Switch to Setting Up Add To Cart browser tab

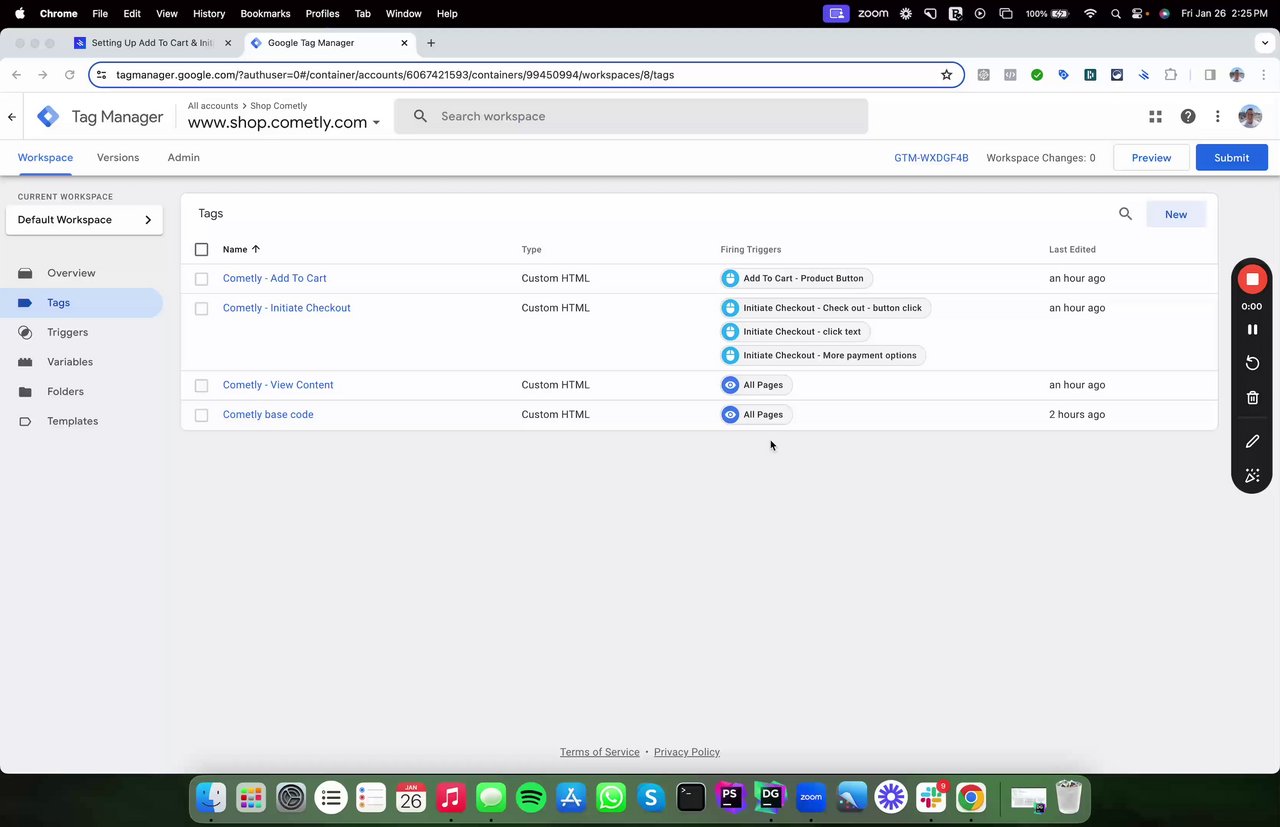tap(152, 43)
